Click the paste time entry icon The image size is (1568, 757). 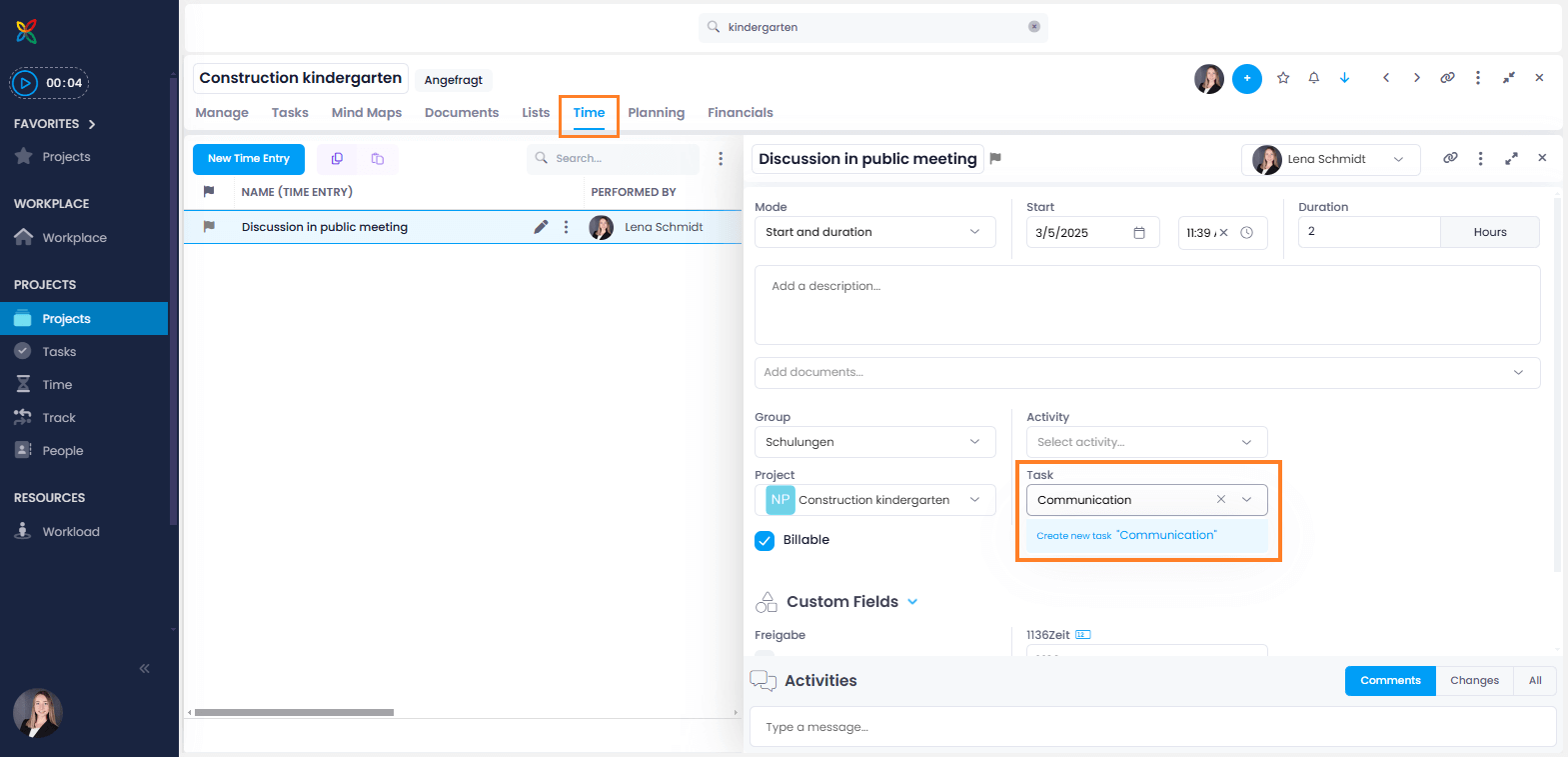tap(377, 158)
